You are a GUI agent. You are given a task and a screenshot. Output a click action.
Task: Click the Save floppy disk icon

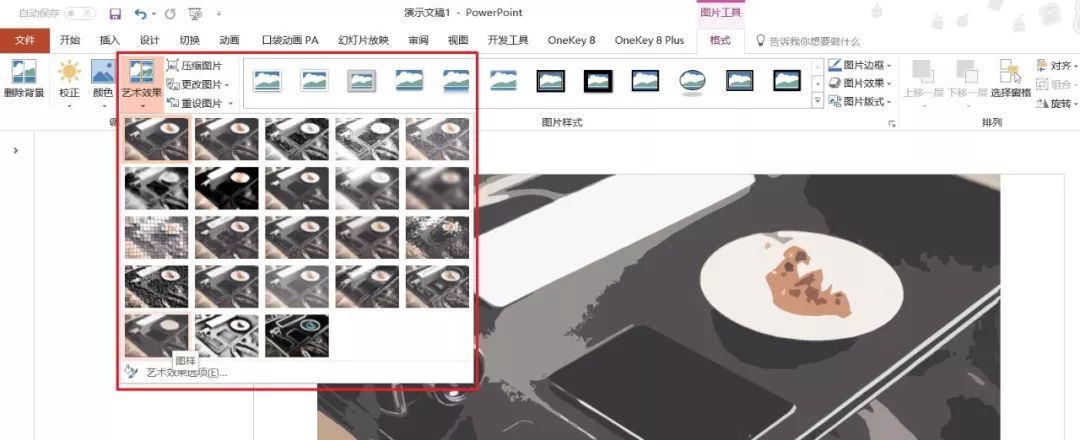[116, 13]
